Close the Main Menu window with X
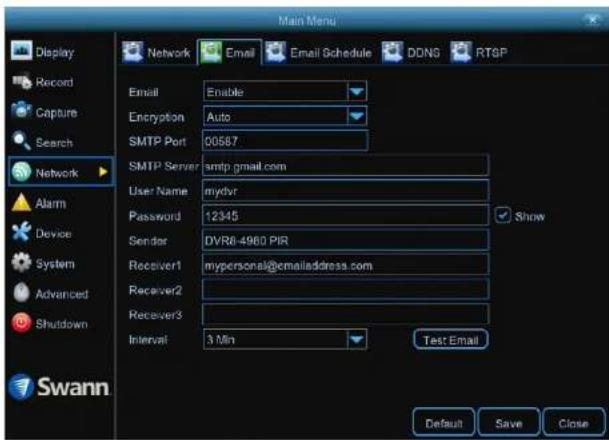The width and height of the screenshot is (609, 440). pos(593,19)
